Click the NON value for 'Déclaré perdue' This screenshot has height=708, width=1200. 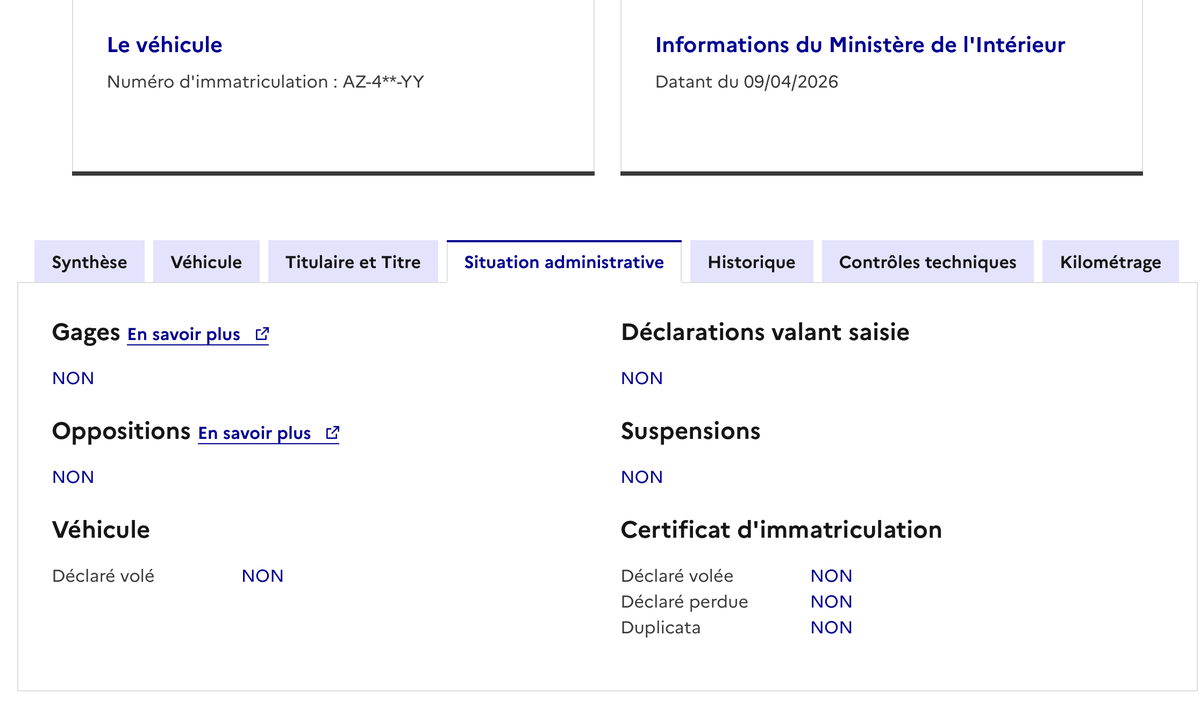[831, 602]
